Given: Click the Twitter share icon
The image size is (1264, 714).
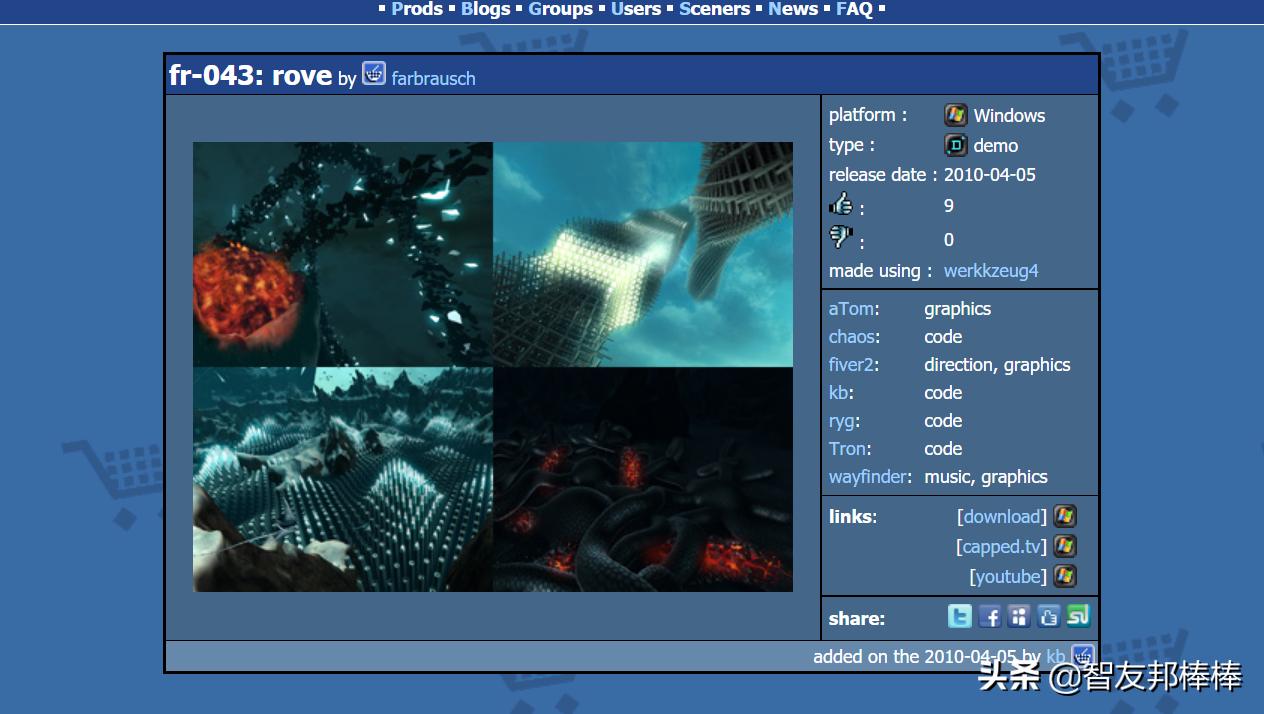Looking at the screenshot, I should 959,617.
